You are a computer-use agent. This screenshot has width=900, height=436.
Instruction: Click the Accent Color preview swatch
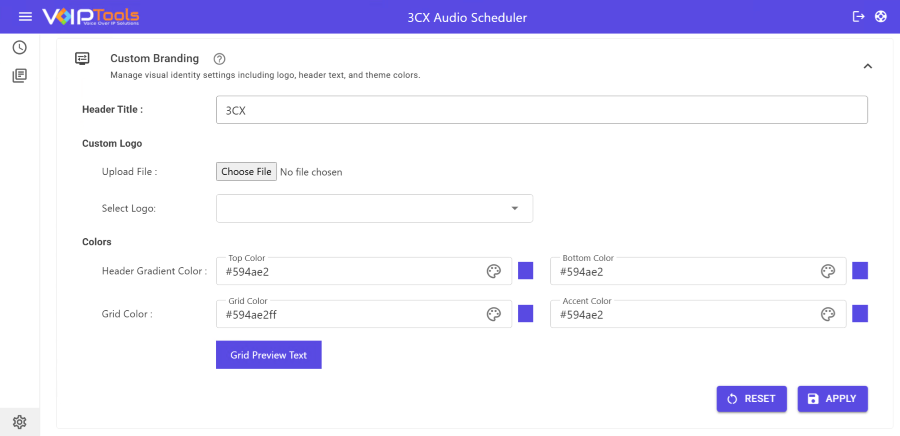859,314
